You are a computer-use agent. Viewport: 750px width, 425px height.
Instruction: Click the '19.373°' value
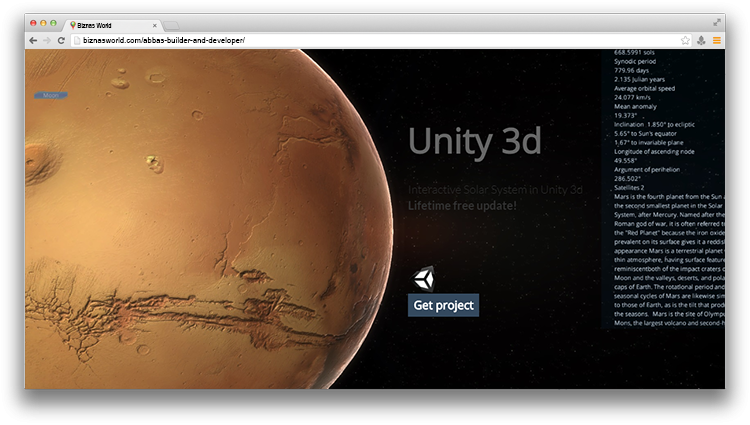[625, 116]
